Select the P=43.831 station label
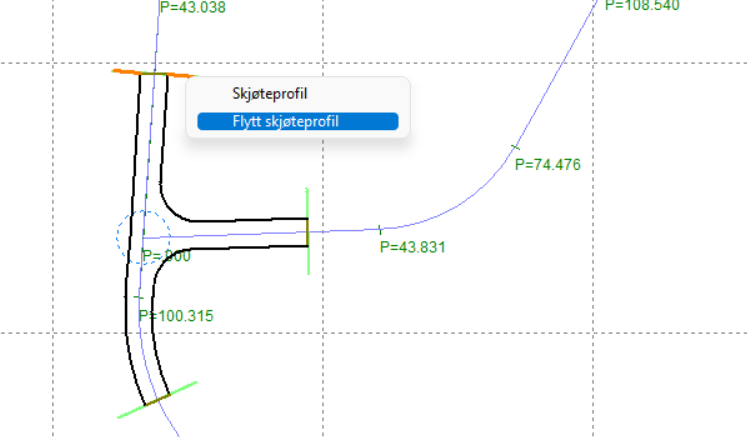Screen dimensions: 747x437 [x=412, y=247]
